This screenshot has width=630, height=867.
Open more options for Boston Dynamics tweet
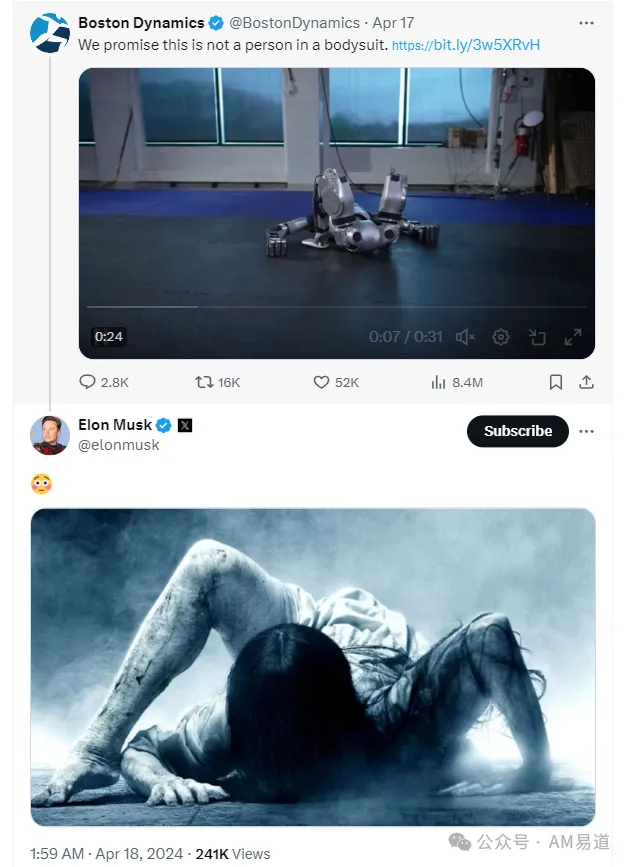click(x=587, y=22)
